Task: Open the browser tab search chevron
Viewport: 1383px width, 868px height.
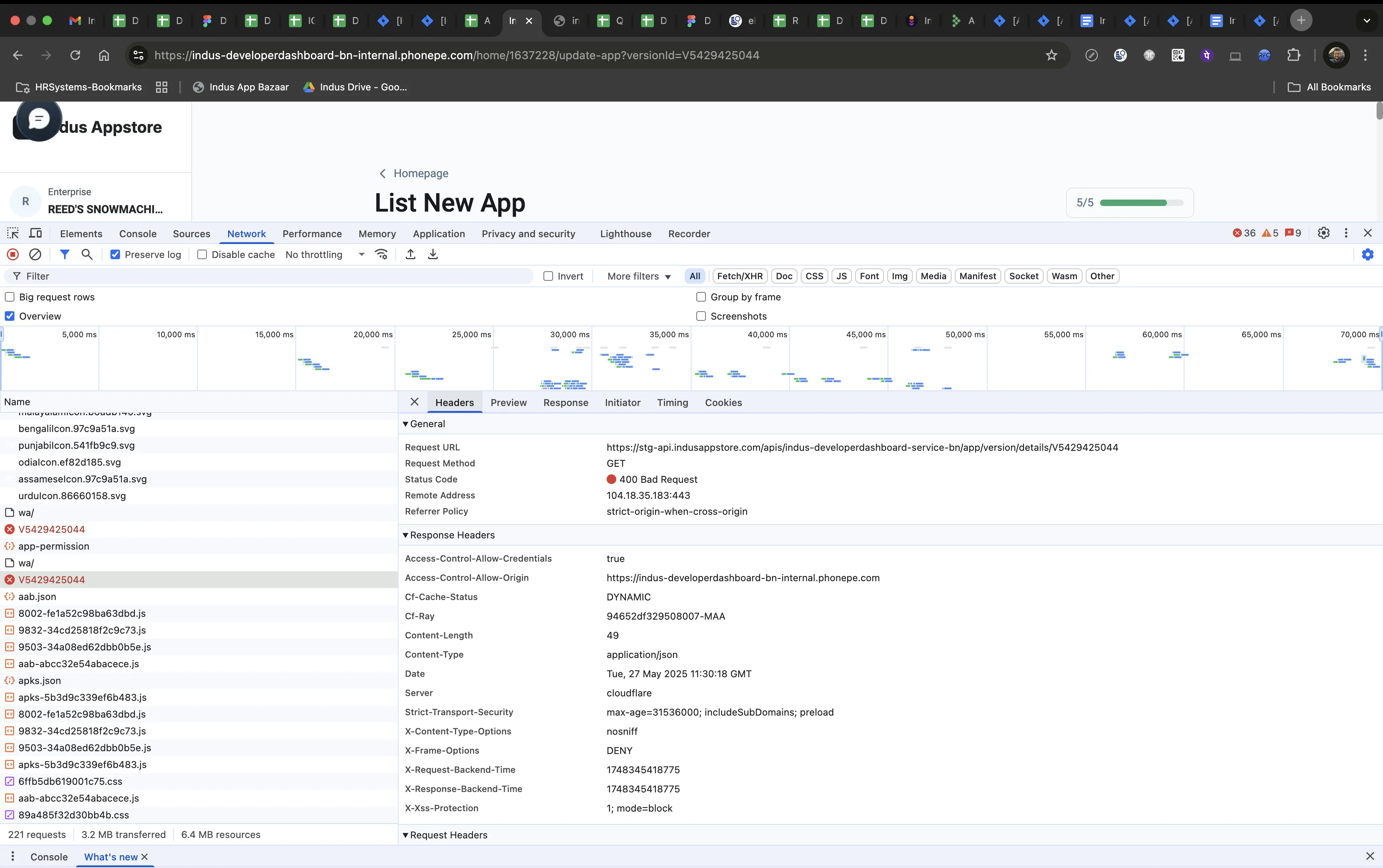Action: pyautogui.click(x=1366, y=21)
